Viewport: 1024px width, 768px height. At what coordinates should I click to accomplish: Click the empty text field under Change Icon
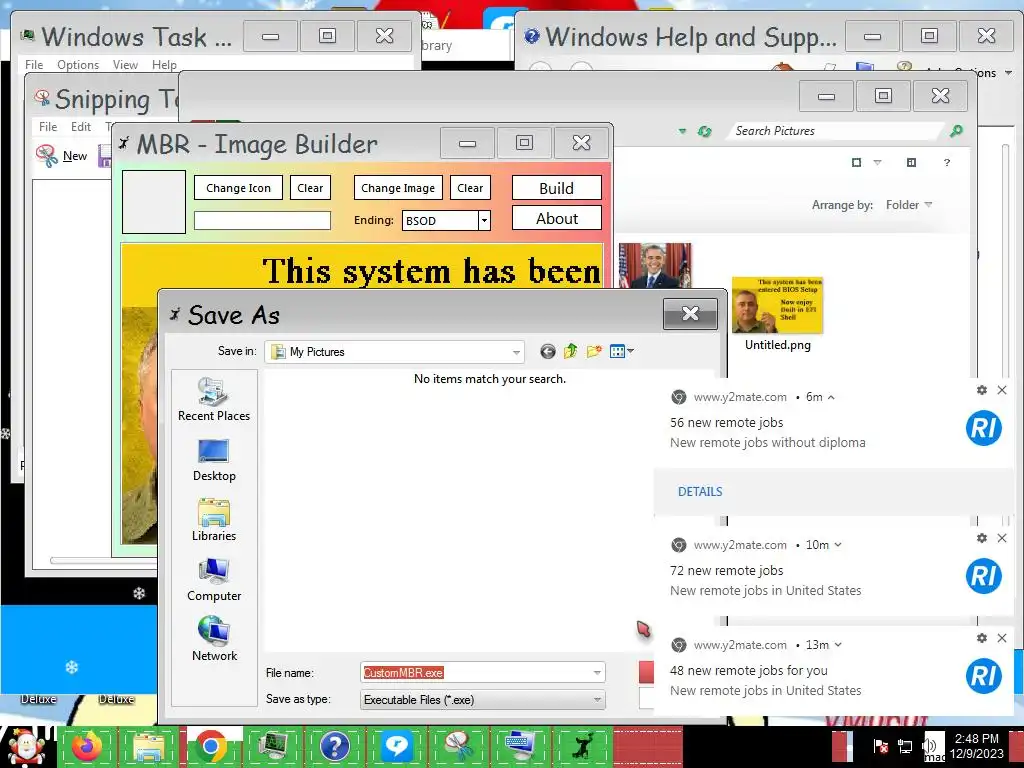pos(263,221)
